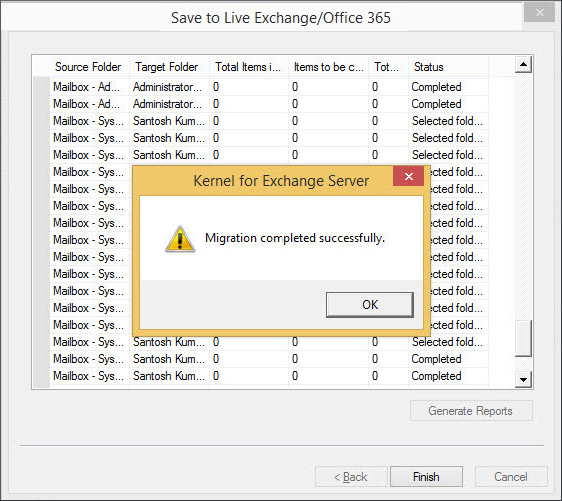This screenshot has width=562, height=501.
Task: Click the scroll up arrow of the list
Action: [523, 65]
